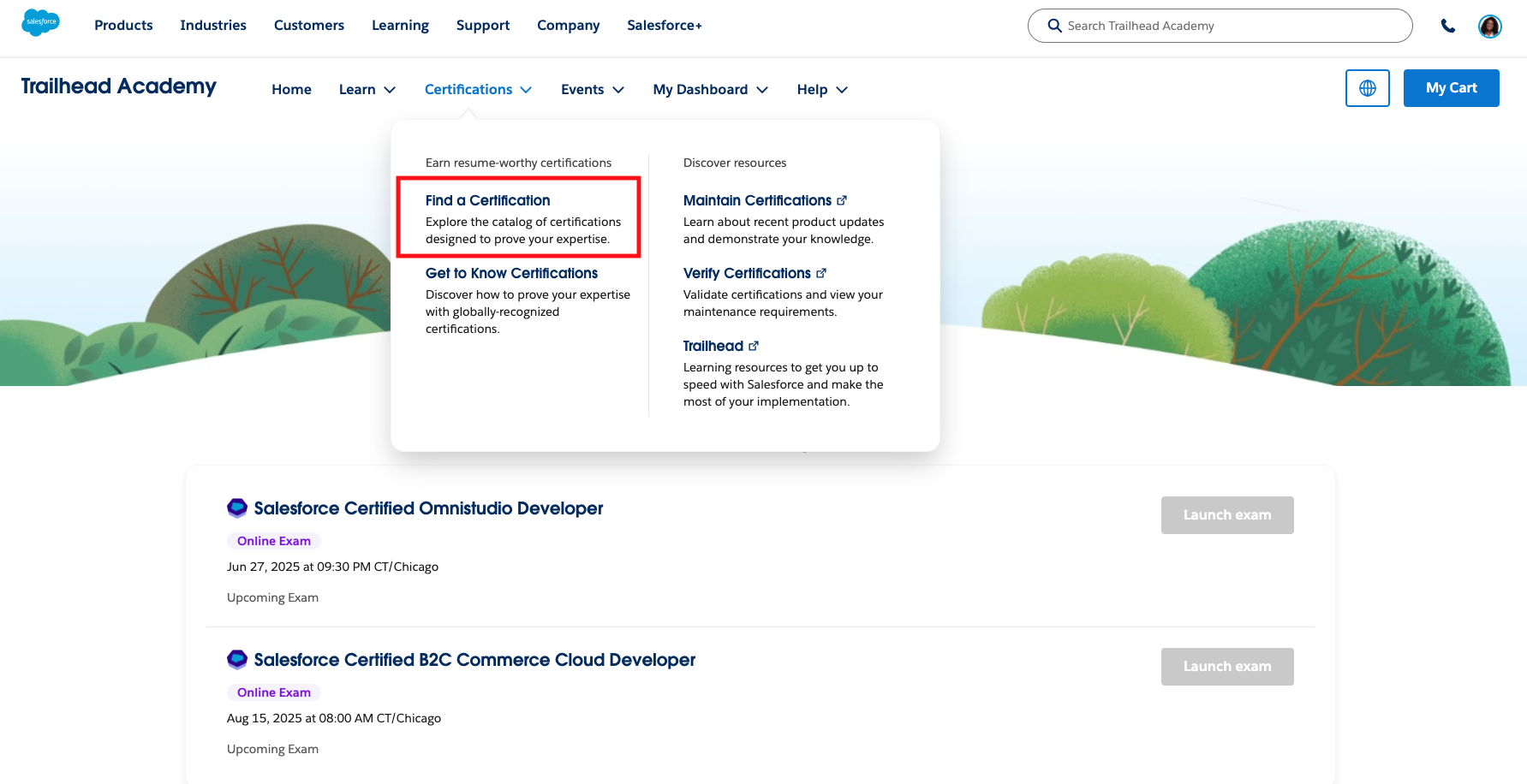Open the Learn navigation item
Viewport: 1527px width, 784px height.
tap(357, 89)
